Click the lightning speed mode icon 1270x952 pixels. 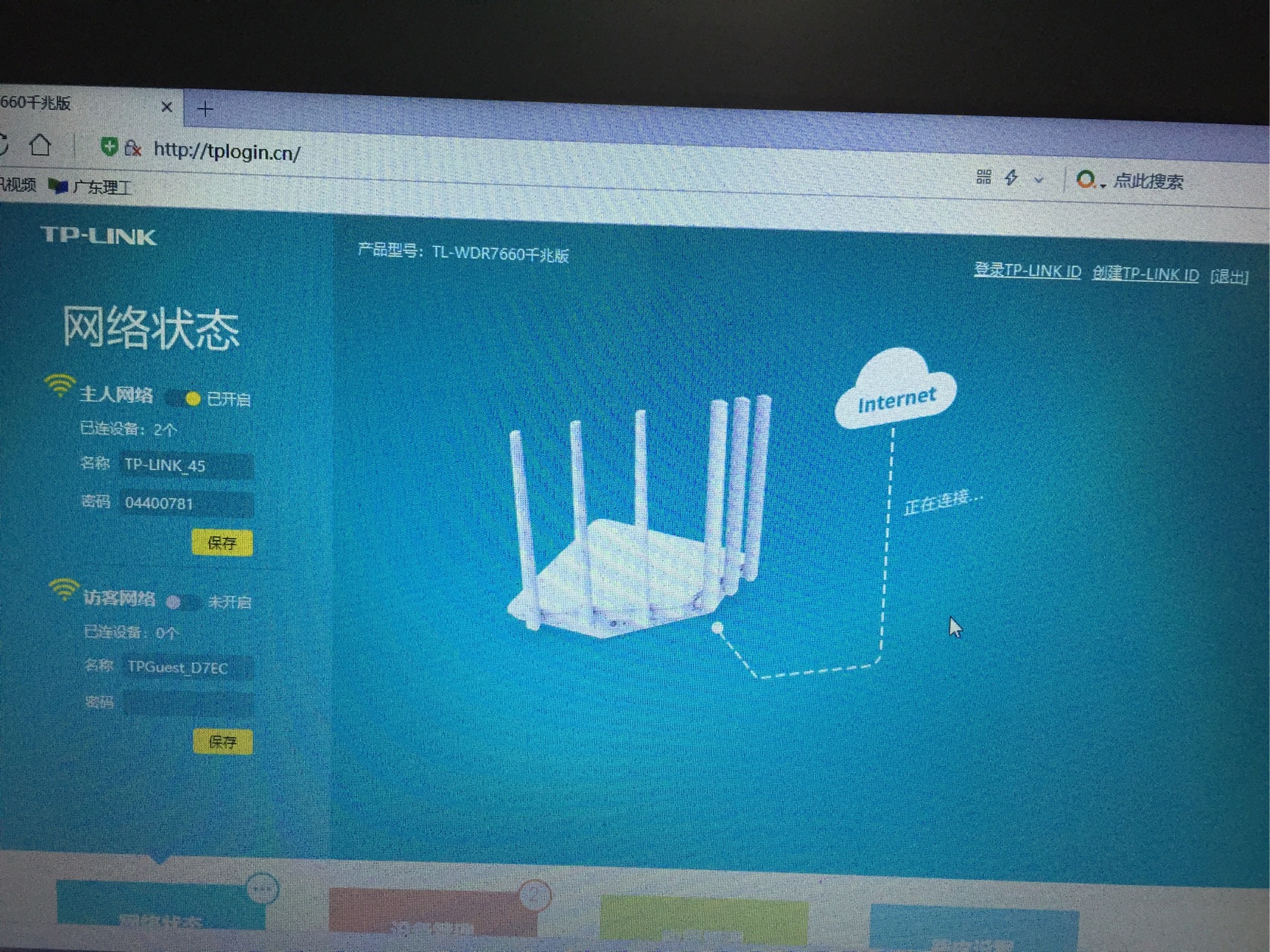click(x=1011, y=177)
